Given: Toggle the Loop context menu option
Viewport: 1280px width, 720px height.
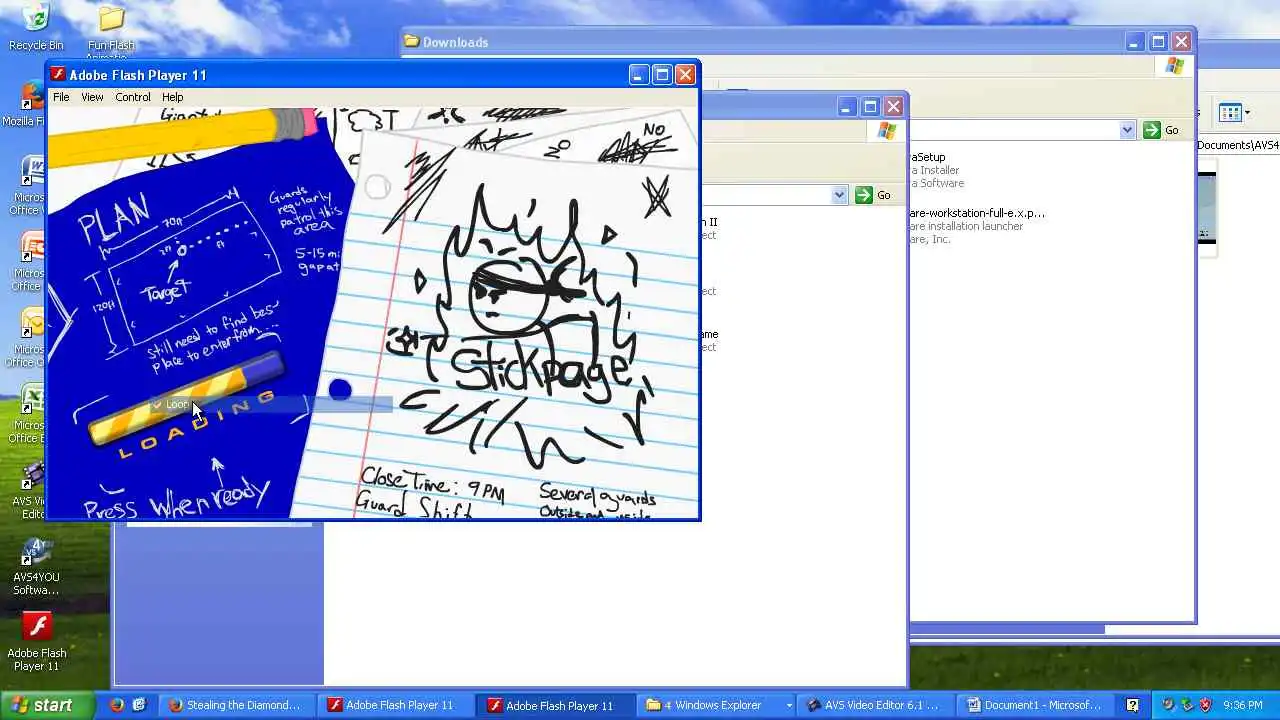Looking at the screenshot, I should [270, 404].
